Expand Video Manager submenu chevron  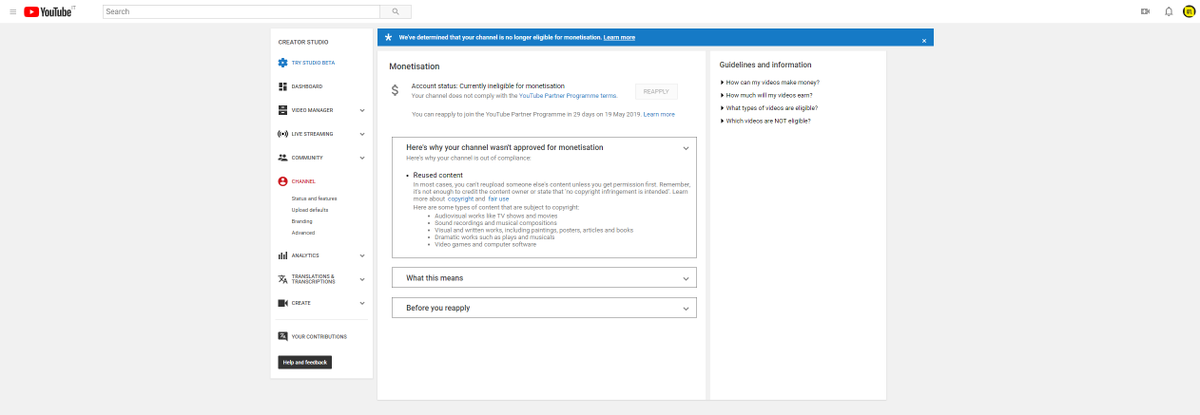(x=362, y=110)
